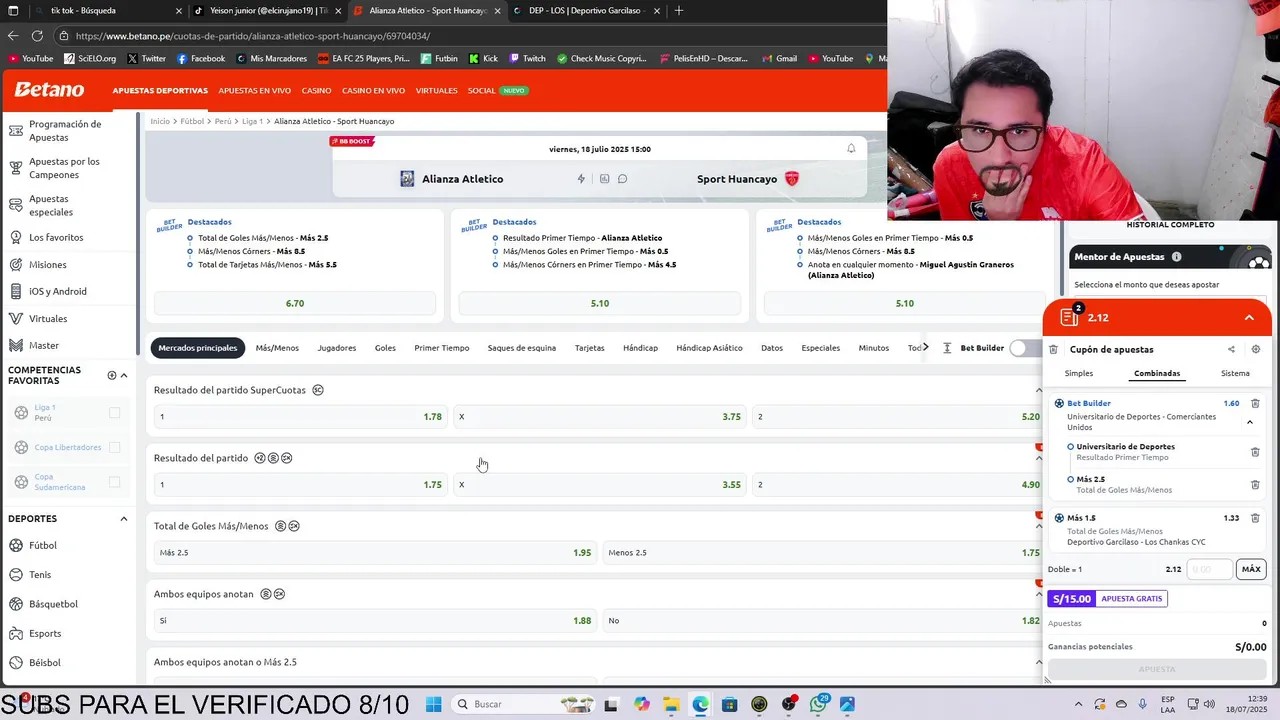
Task: Bet on Más 2.5 goals at 1.95
Action: click(375, 552)
